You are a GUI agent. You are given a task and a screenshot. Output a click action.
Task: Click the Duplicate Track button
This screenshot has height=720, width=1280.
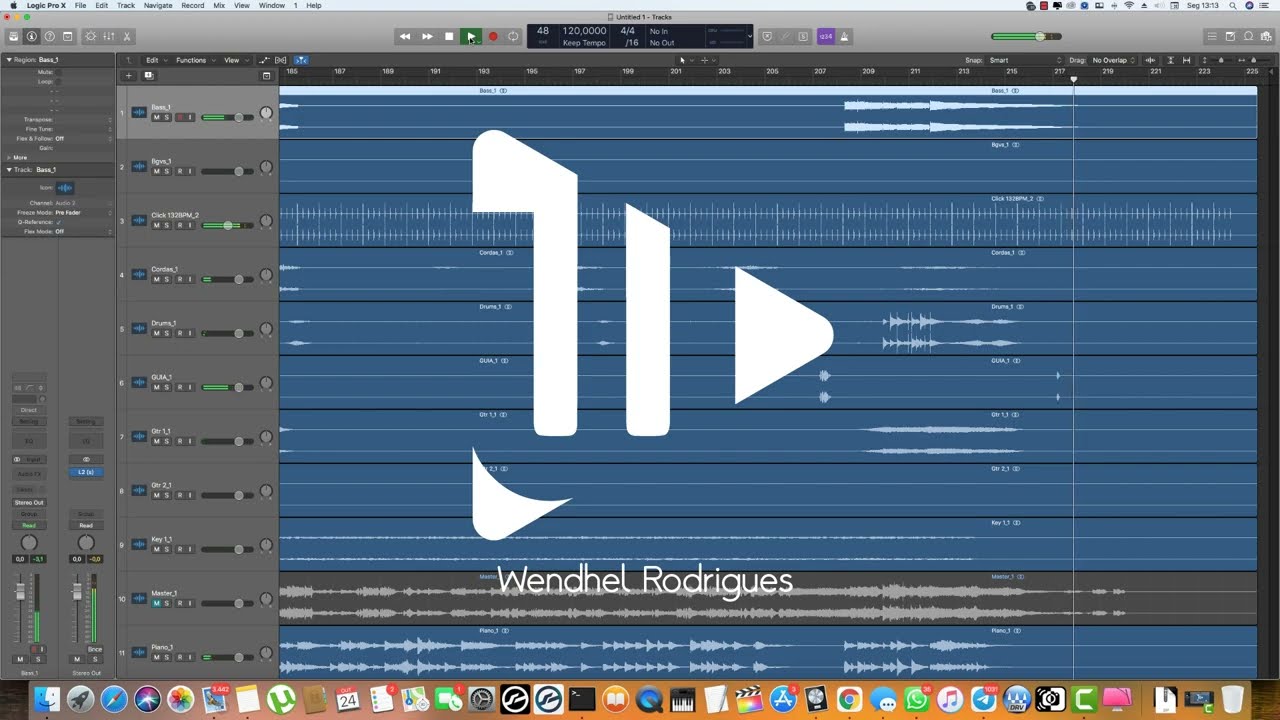pyautogui.click(x=149, y=75)
